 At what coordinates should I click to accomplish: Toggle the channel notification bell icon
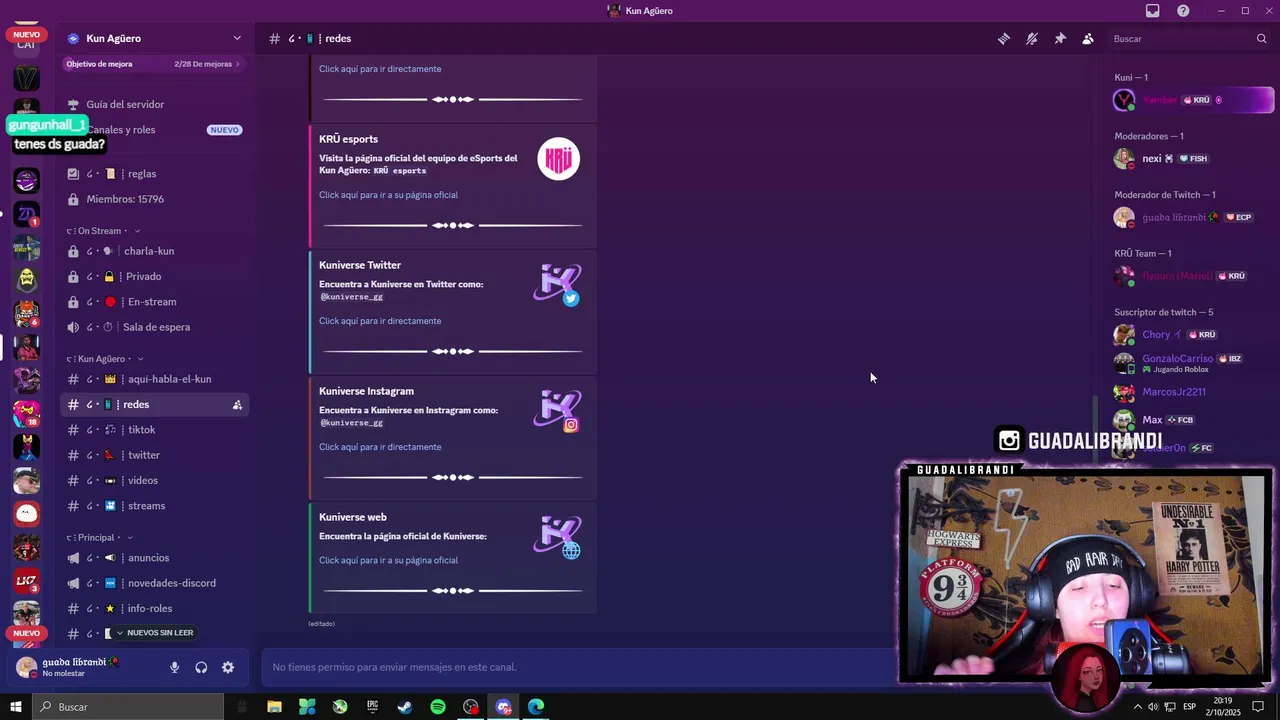pyautogui.click(x=1032, y=39)
